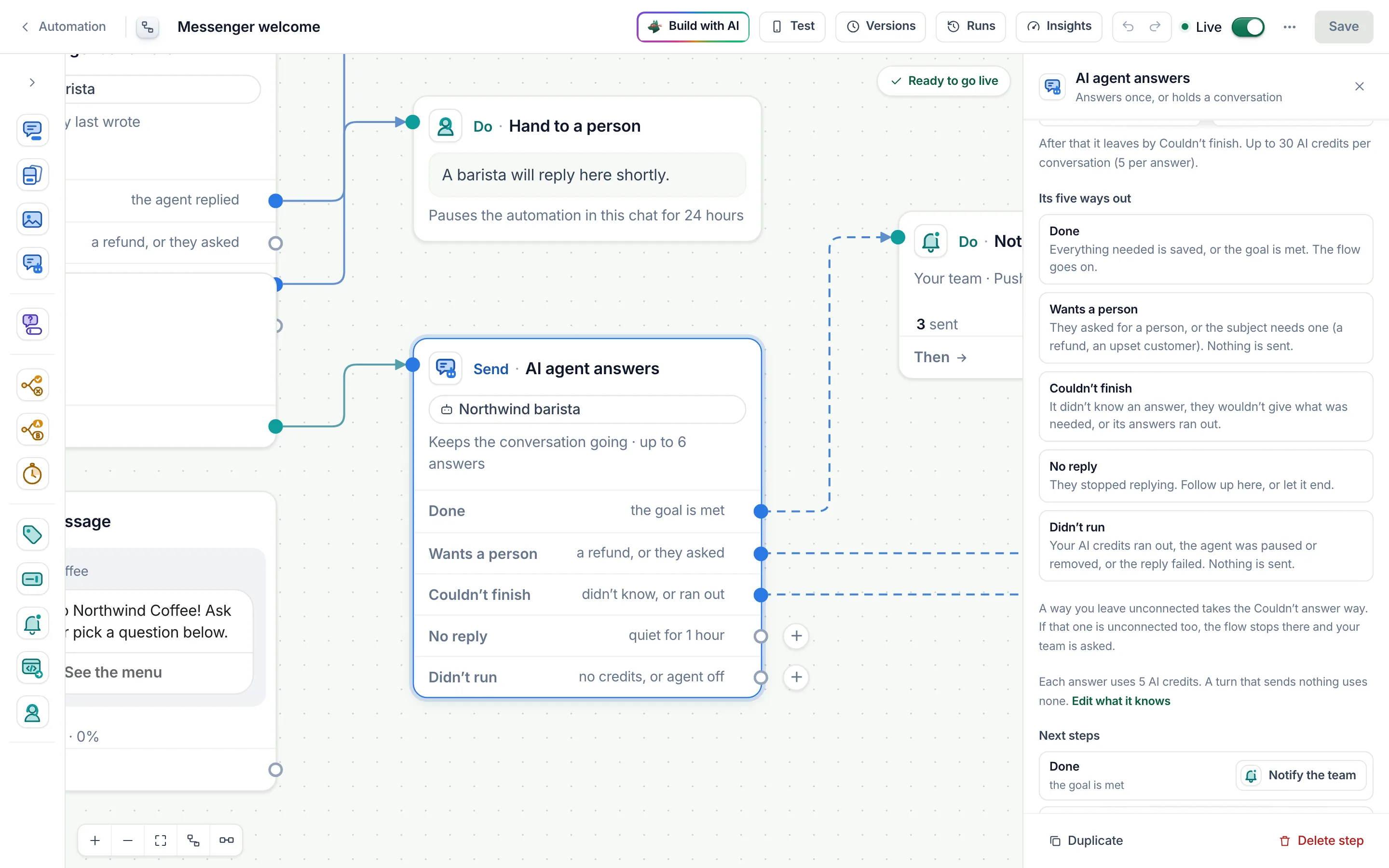Screen dimensions: 1389x868
Task: Open the Runs view
Action: click(x=970, y=27)
